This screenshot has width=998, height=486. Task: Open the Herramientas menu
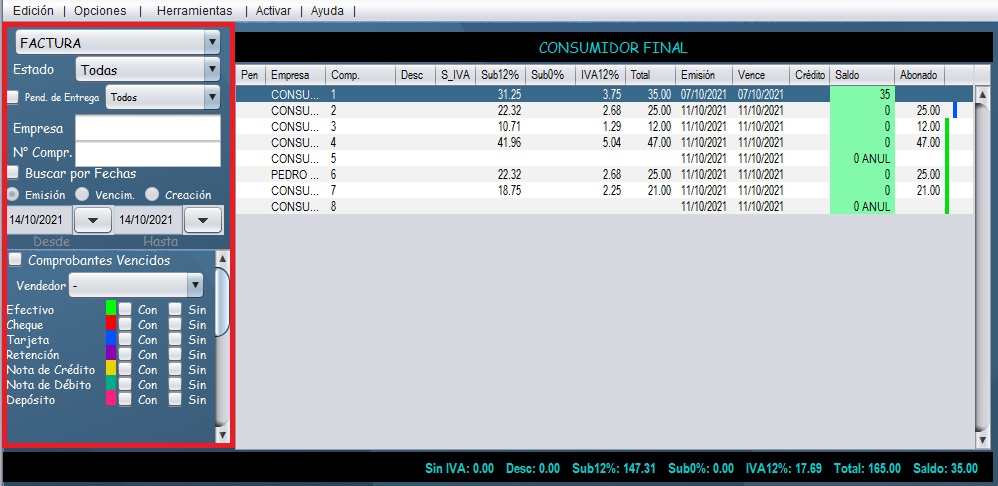point(194,10)
